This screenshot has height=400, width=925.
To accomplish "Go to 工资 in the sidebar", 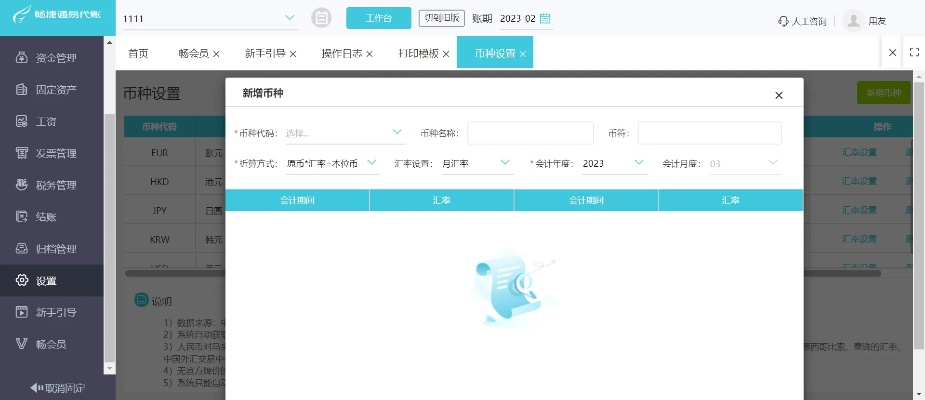I will tap(44, 122).
